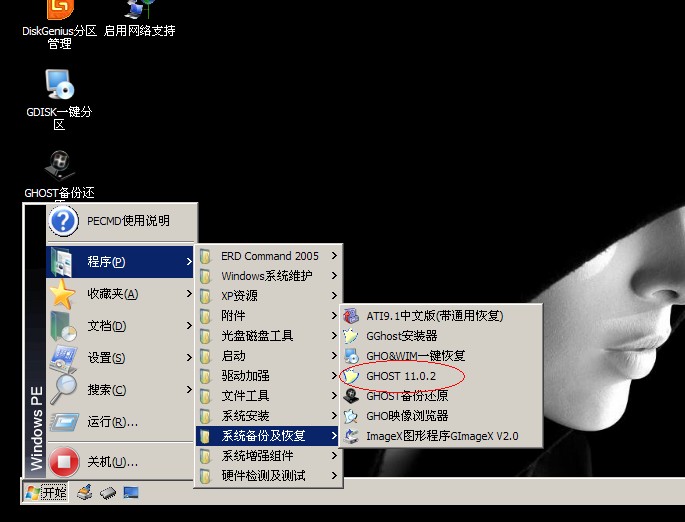Open the 系统增强组件 submenu
This screenshot has height=522, width=685.
(268, 456)
